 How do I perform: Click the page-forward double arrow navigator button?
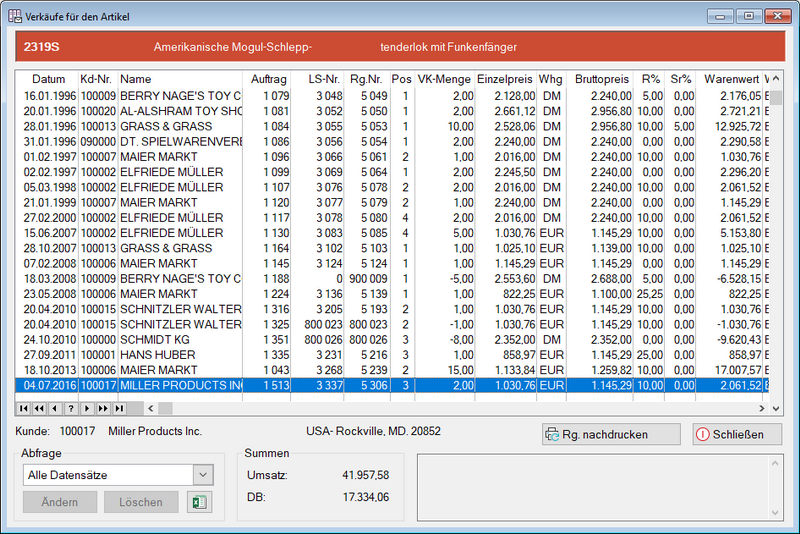pos(103,408)
